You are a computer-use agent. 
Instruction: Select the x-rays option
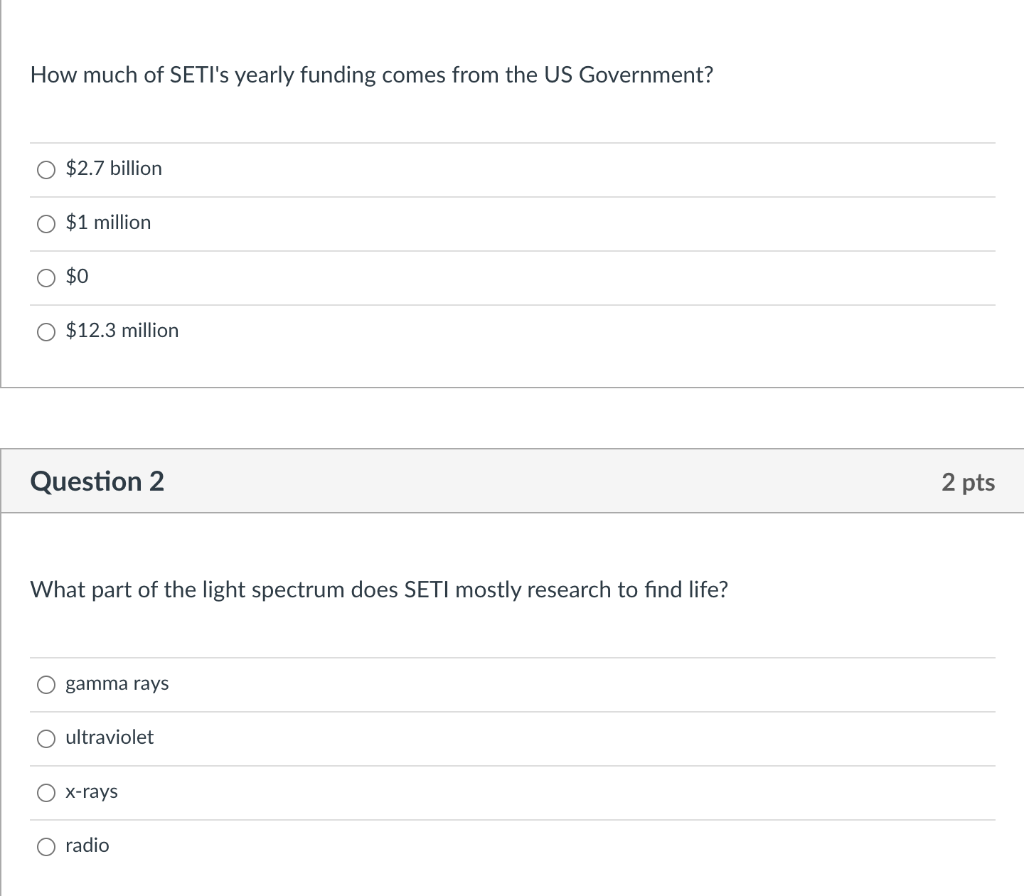pos(46,792)
